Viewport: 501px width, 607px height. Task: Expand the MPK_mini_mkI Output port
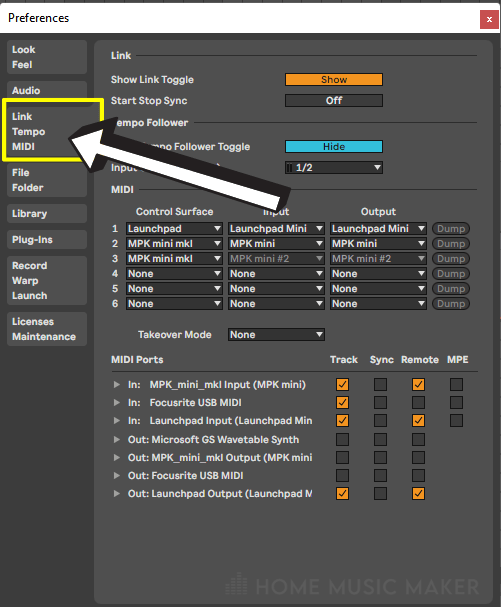pos(117,458)
